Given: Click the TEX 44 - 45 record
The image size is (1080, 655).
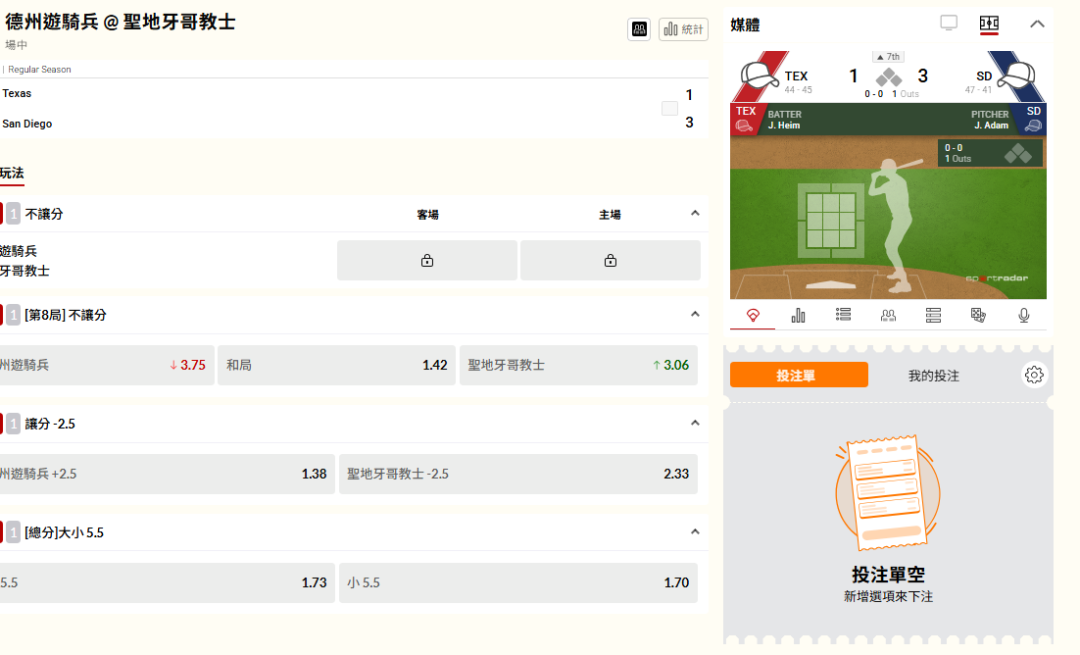Looking at the screenshot, I should pyautogui.click(x=798, y=90).
